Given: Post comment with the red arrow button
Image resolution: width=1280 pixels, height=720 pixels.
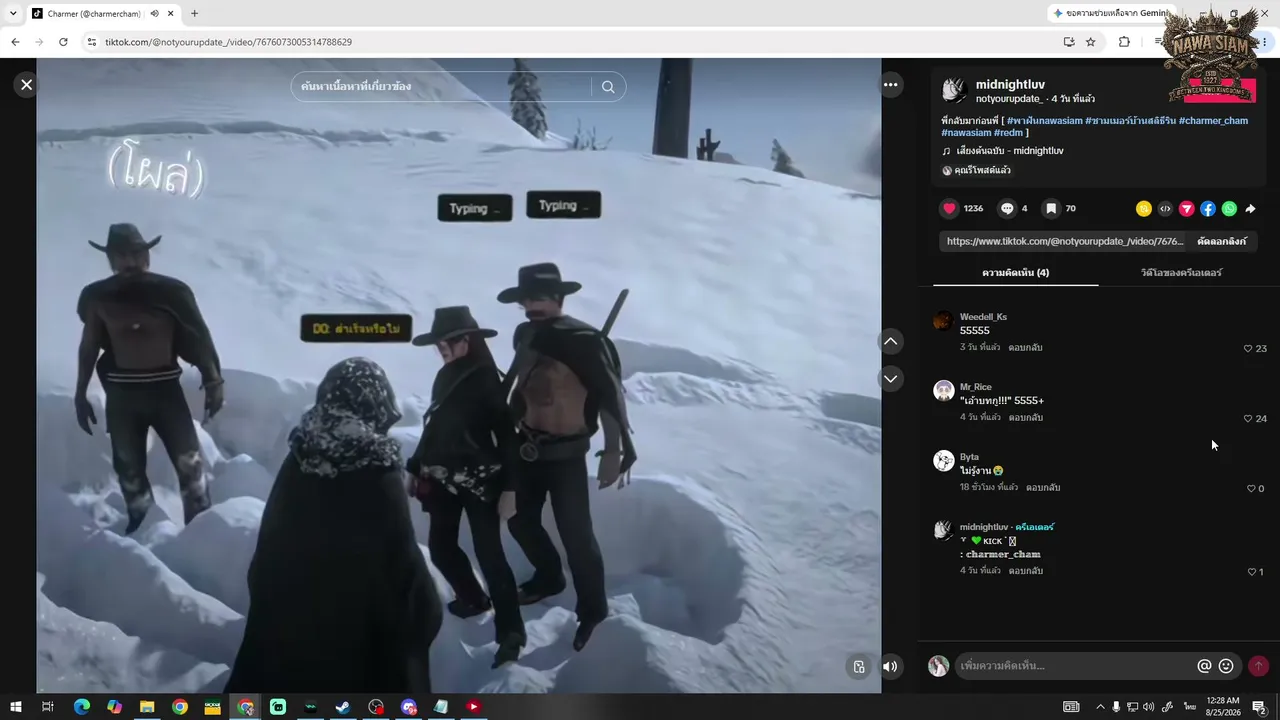Looking at the screenshot, I should (1258, 666).
